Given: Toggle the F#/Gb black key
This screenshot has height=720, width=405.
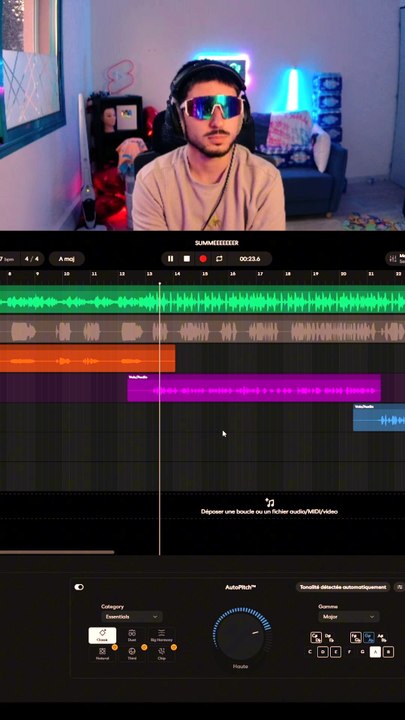Looking at the screenshot, I should (x=356, y=637).
